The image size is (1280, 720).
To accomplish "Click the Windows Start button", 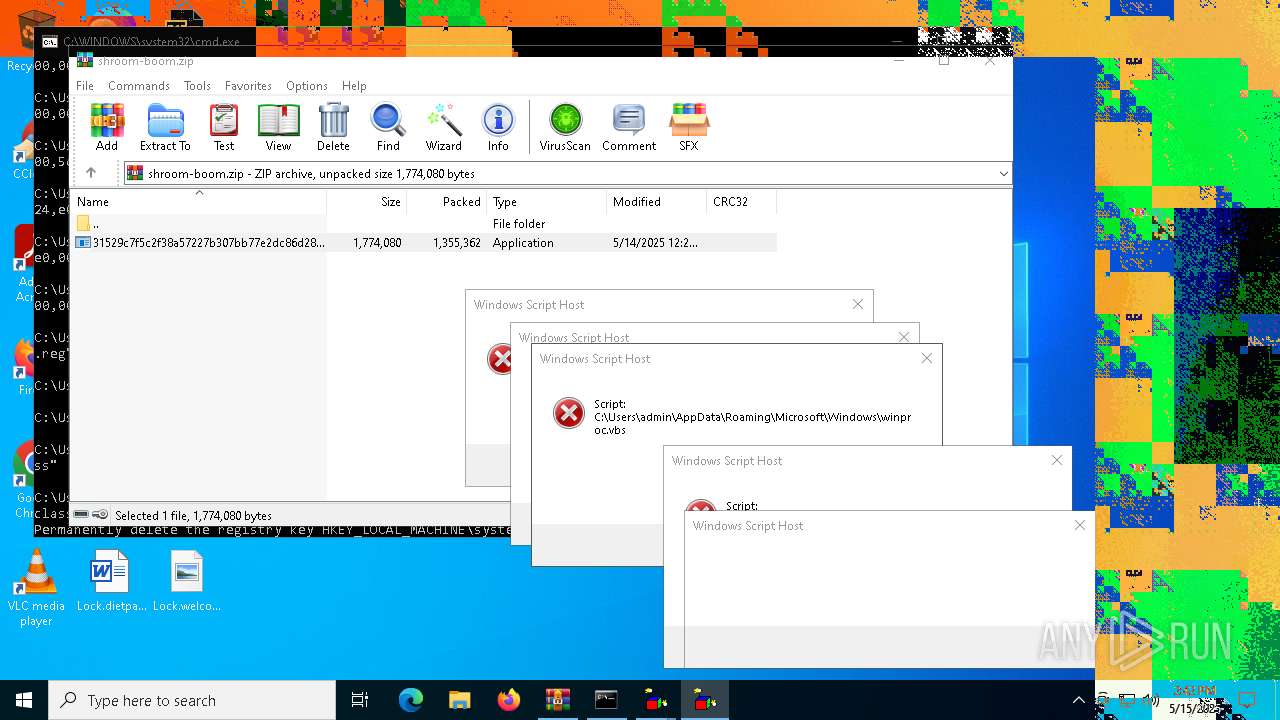I will click(24, 700).
